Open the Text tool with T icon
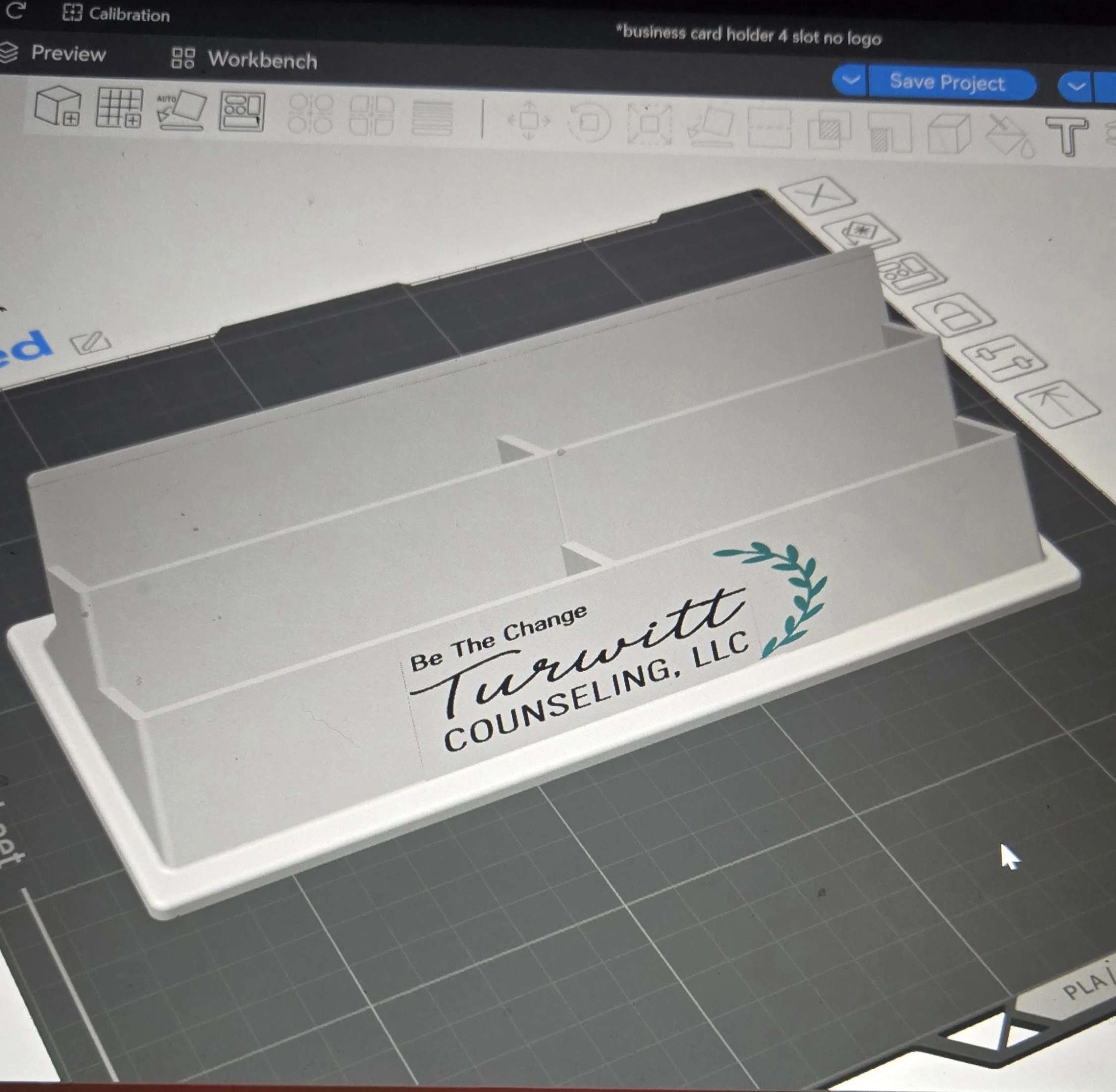Image resolution: width=1116 pixels, height=1092 pixels. 1066,135
